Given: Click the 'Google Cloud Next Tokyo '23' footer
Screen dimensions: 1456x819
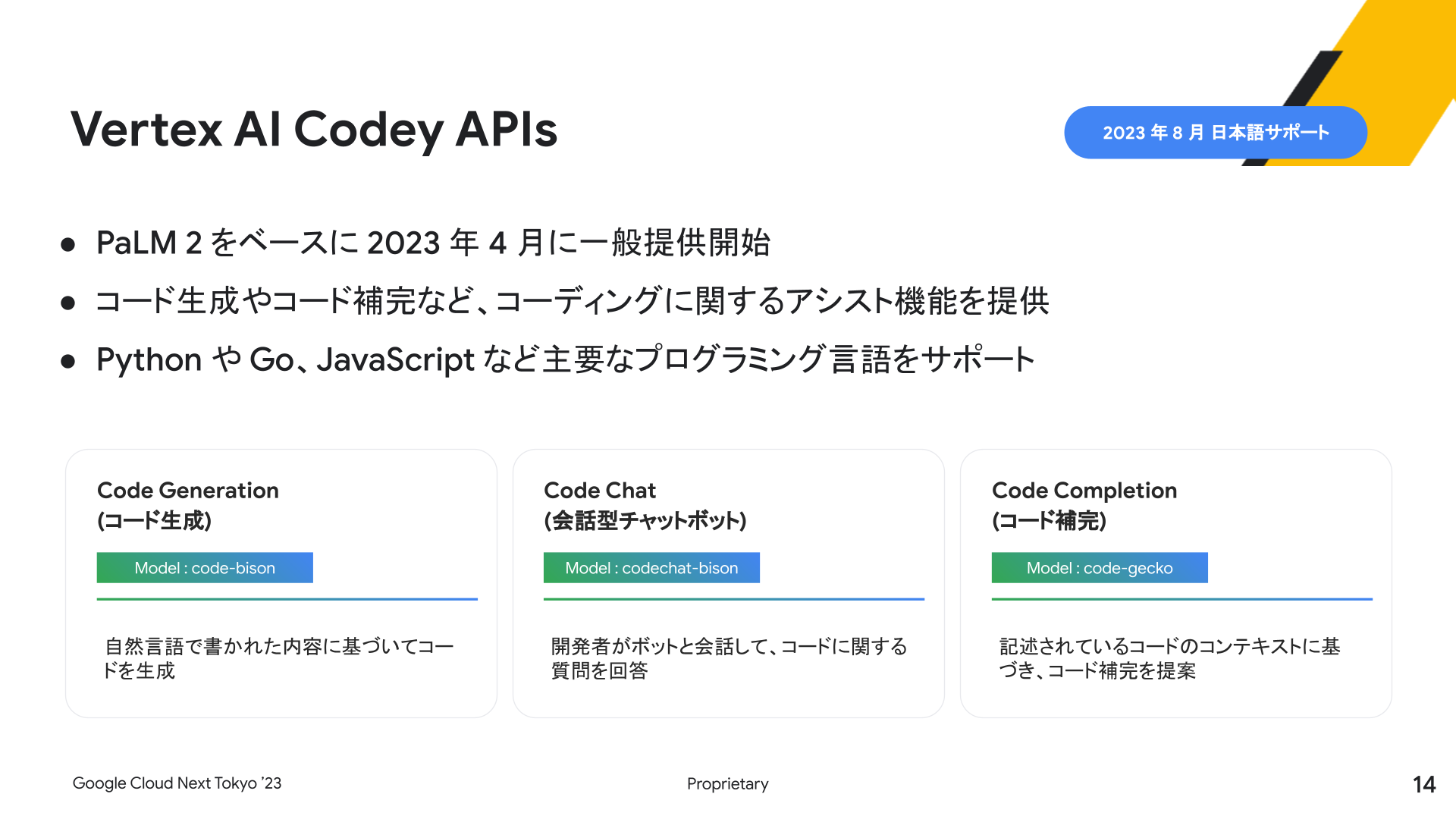Looking at the screenshot, I should (177, 783).
